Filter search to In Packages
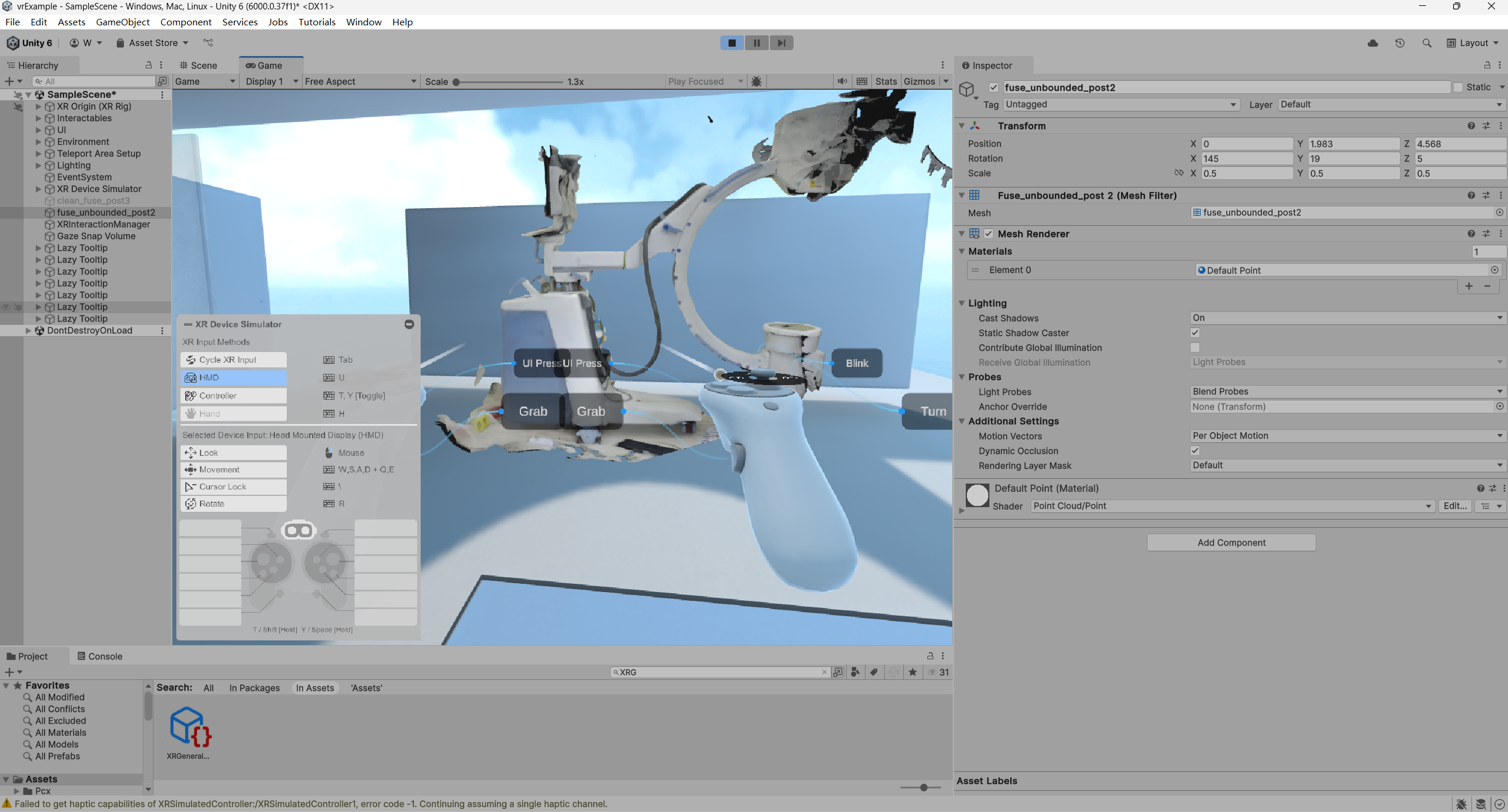This screenshot has height=812, width=1508. [254, 688]
